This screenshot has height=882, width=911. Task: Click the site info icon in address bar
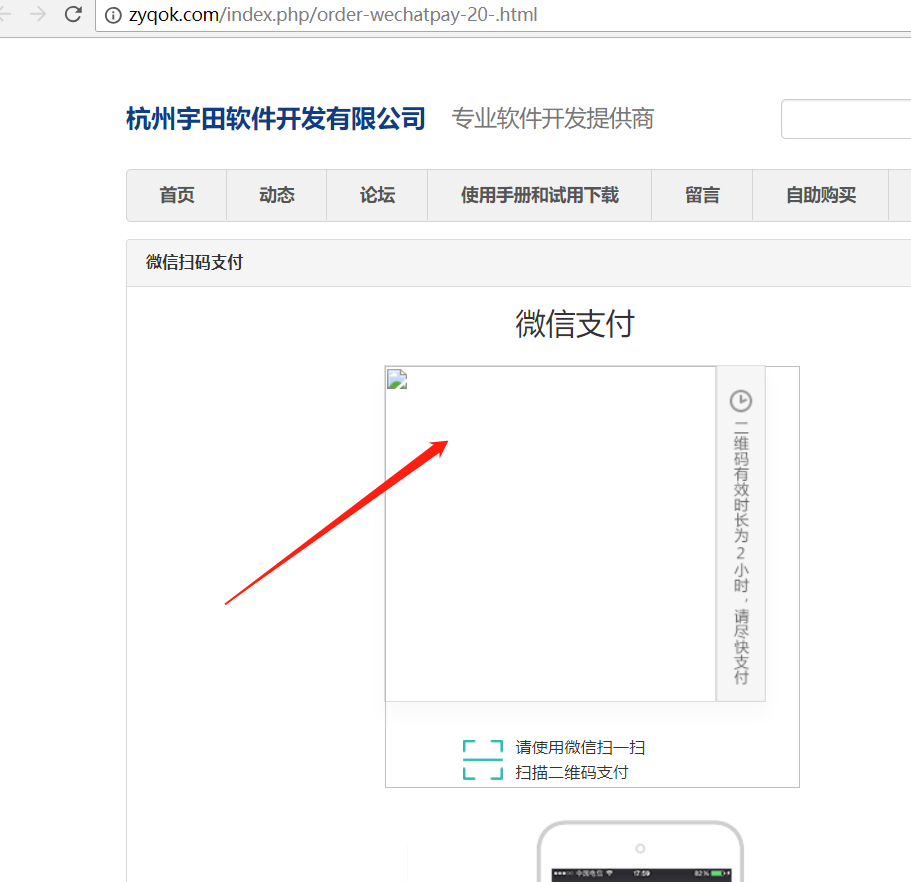coord(113,15)
